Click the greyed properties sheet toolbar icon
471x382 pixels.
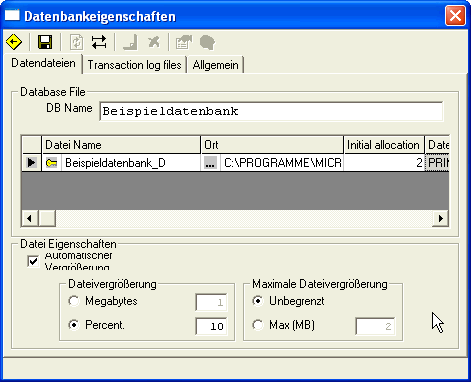coord(184,42)
